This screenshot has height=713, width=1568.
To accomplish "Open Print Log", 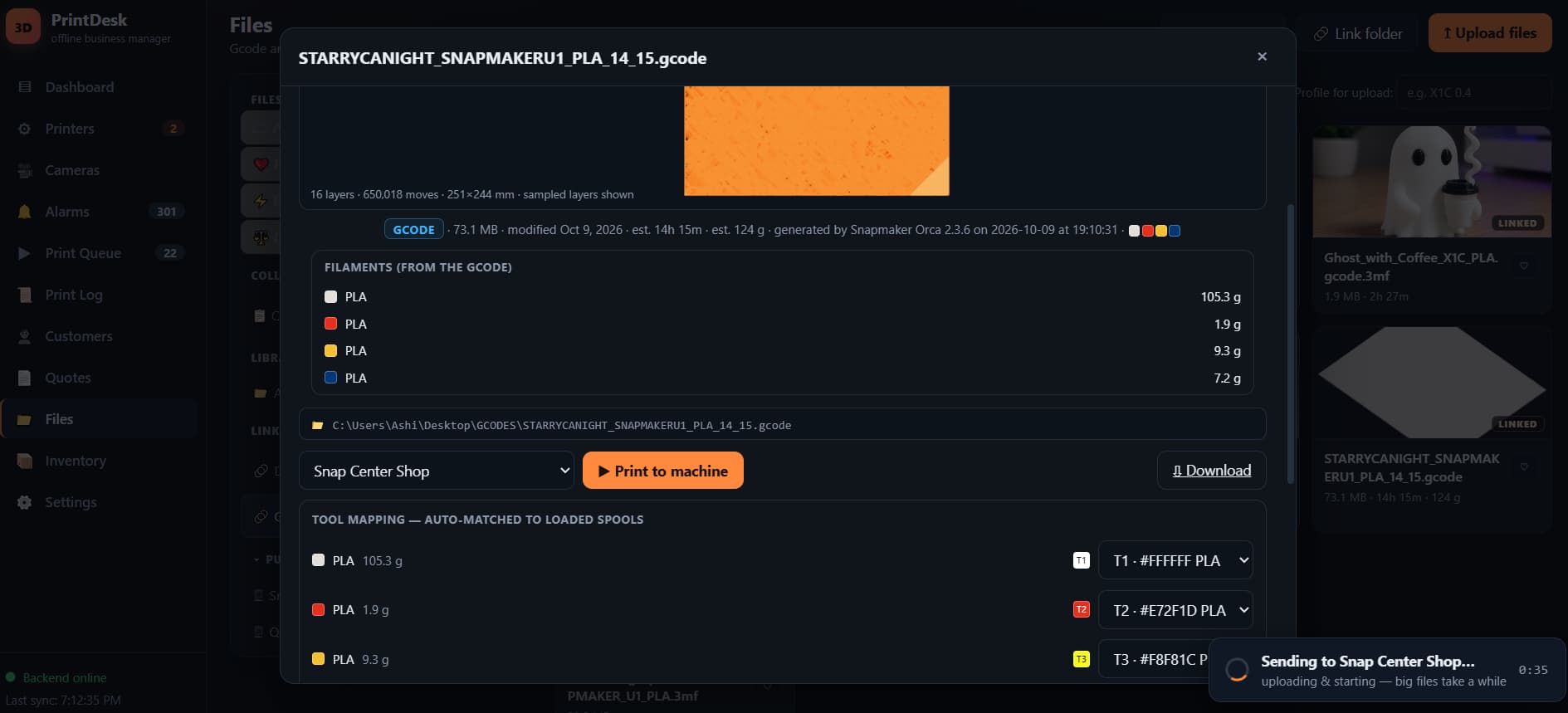I will pos(74,295).
